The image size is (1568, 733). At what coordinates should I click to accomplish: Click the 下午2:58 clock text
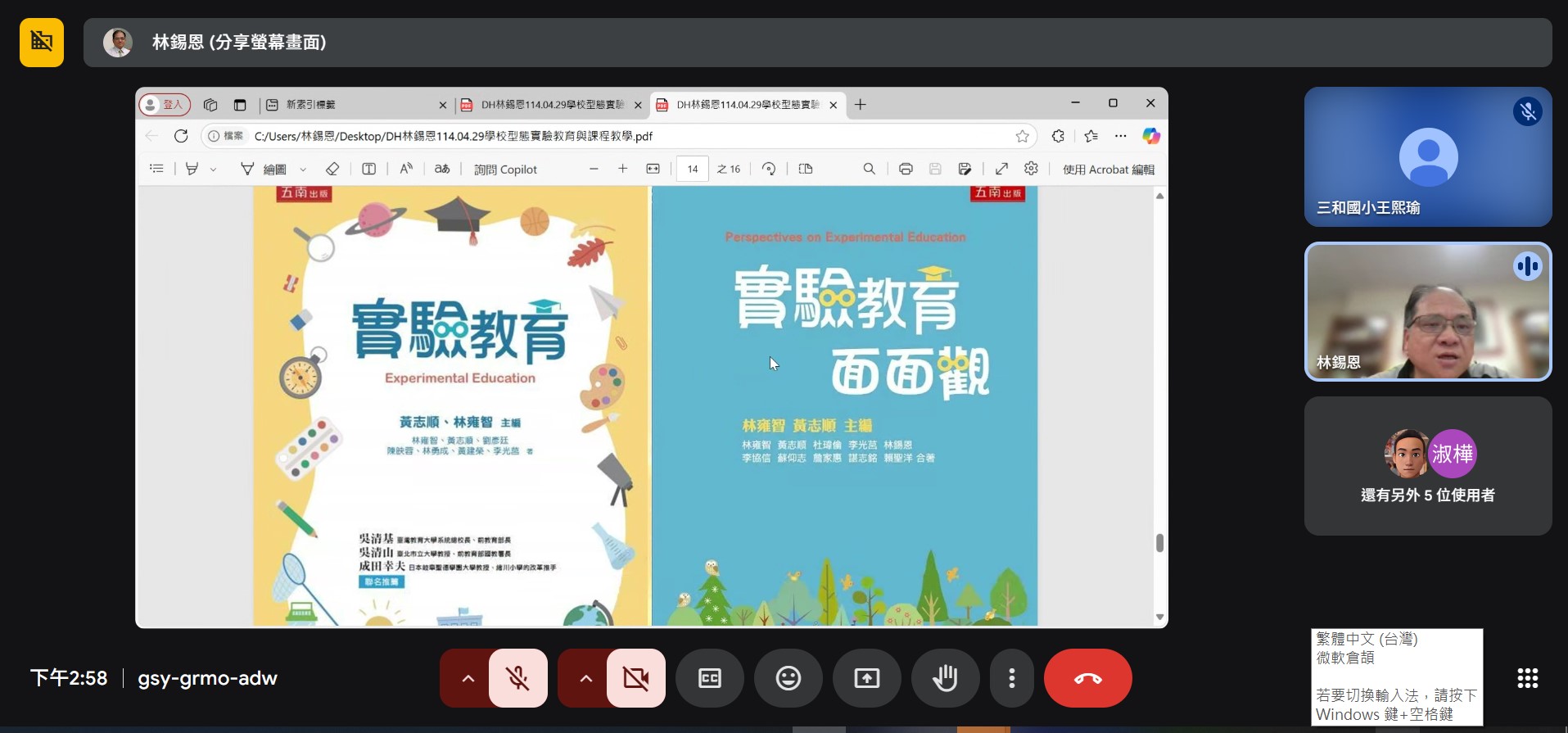[x=69, y=678]
